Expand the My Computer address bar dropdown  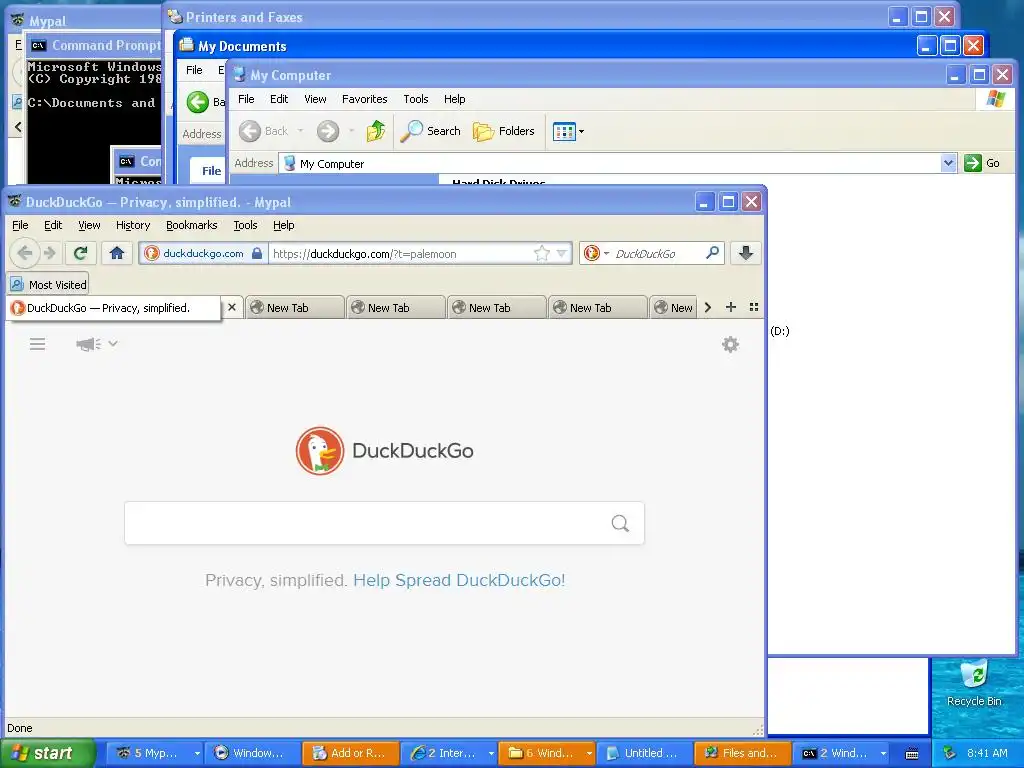tap(948, 163)
